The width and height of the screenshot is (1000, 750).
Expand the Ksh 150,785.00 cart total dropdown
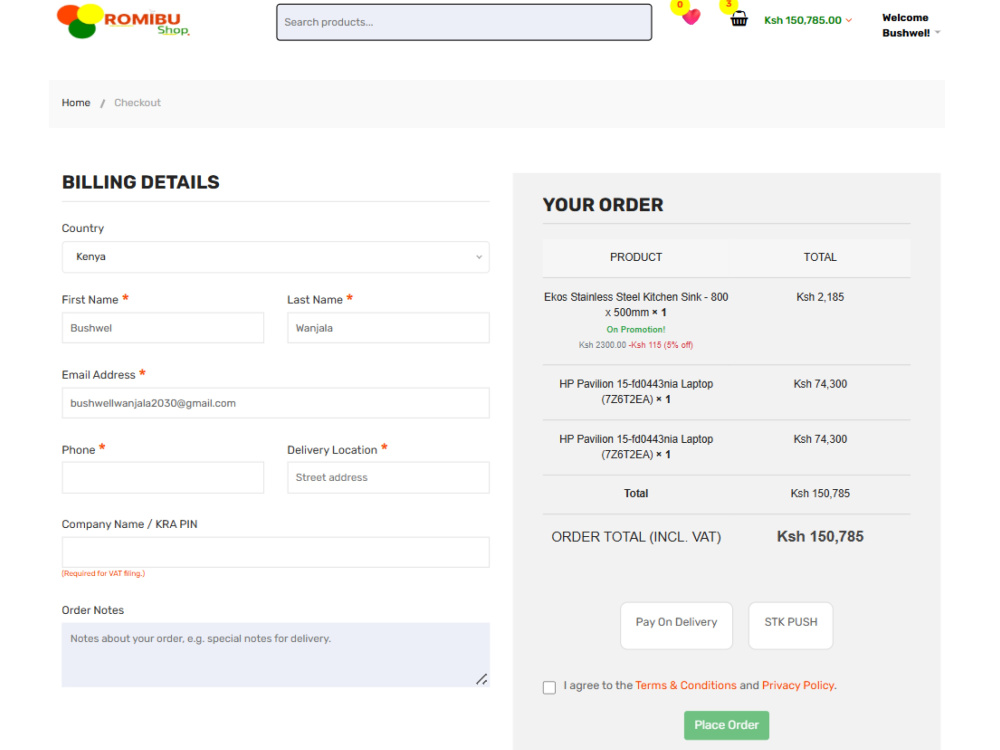808,20
